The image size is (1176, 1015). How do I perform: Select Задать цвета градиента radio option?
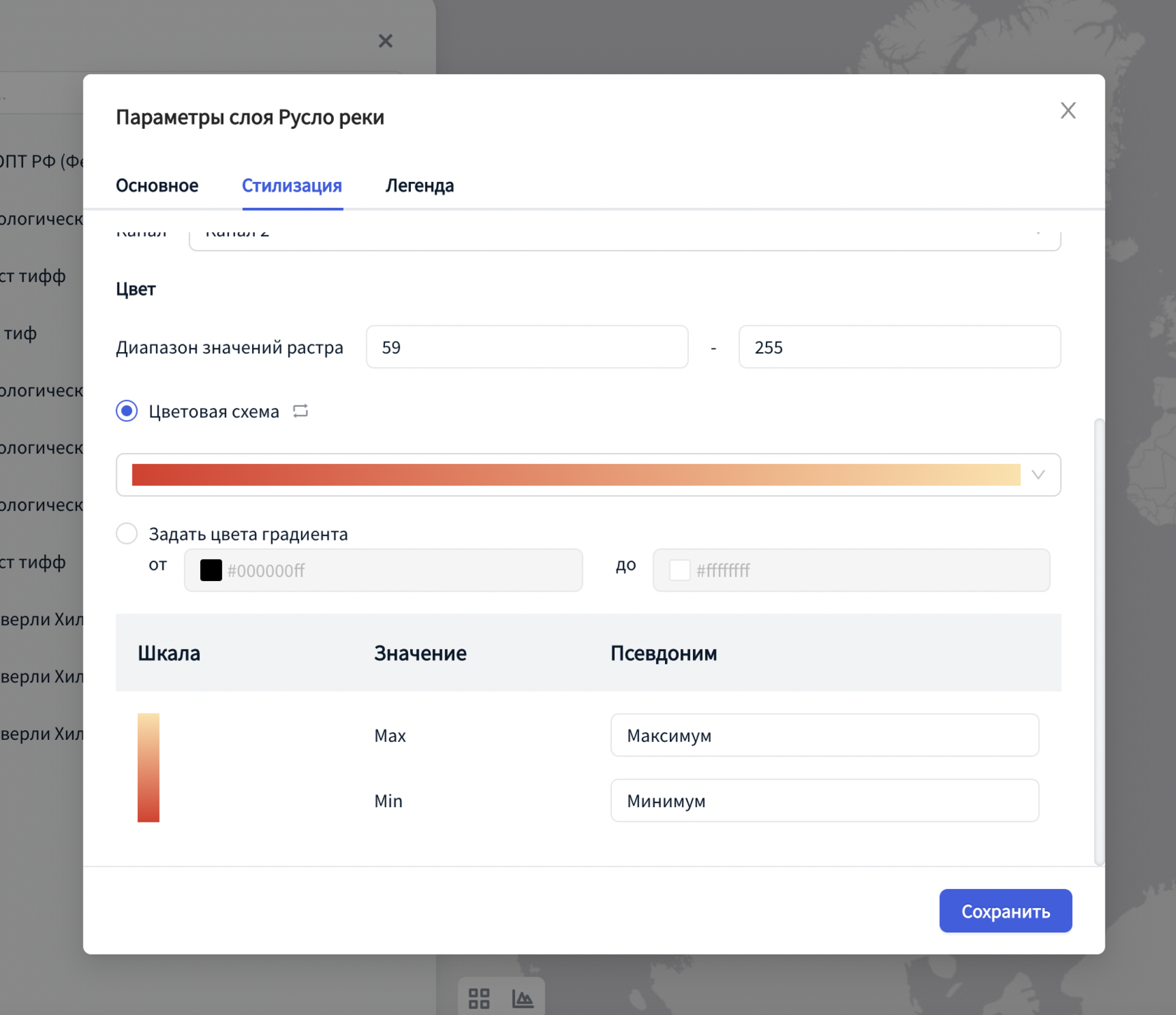click(127, 534)
